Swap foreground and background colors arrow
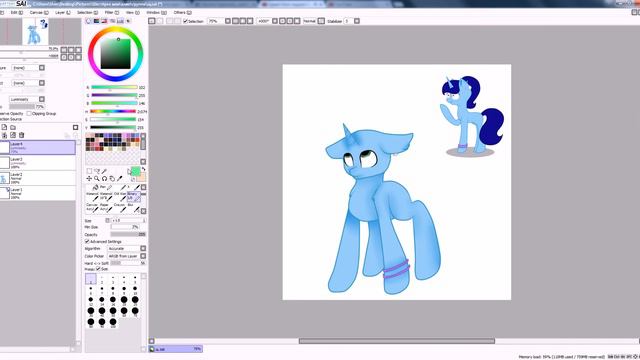 tap(143, 169)
